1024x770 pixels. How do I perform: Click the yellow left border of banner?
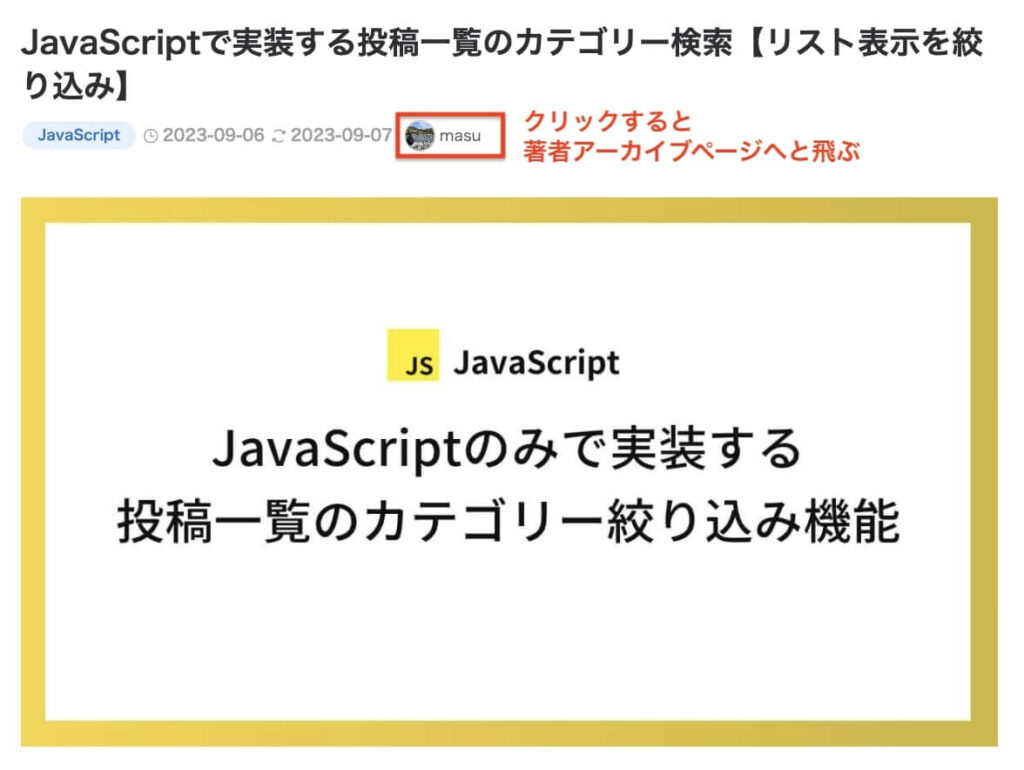[x=33, y=470]
